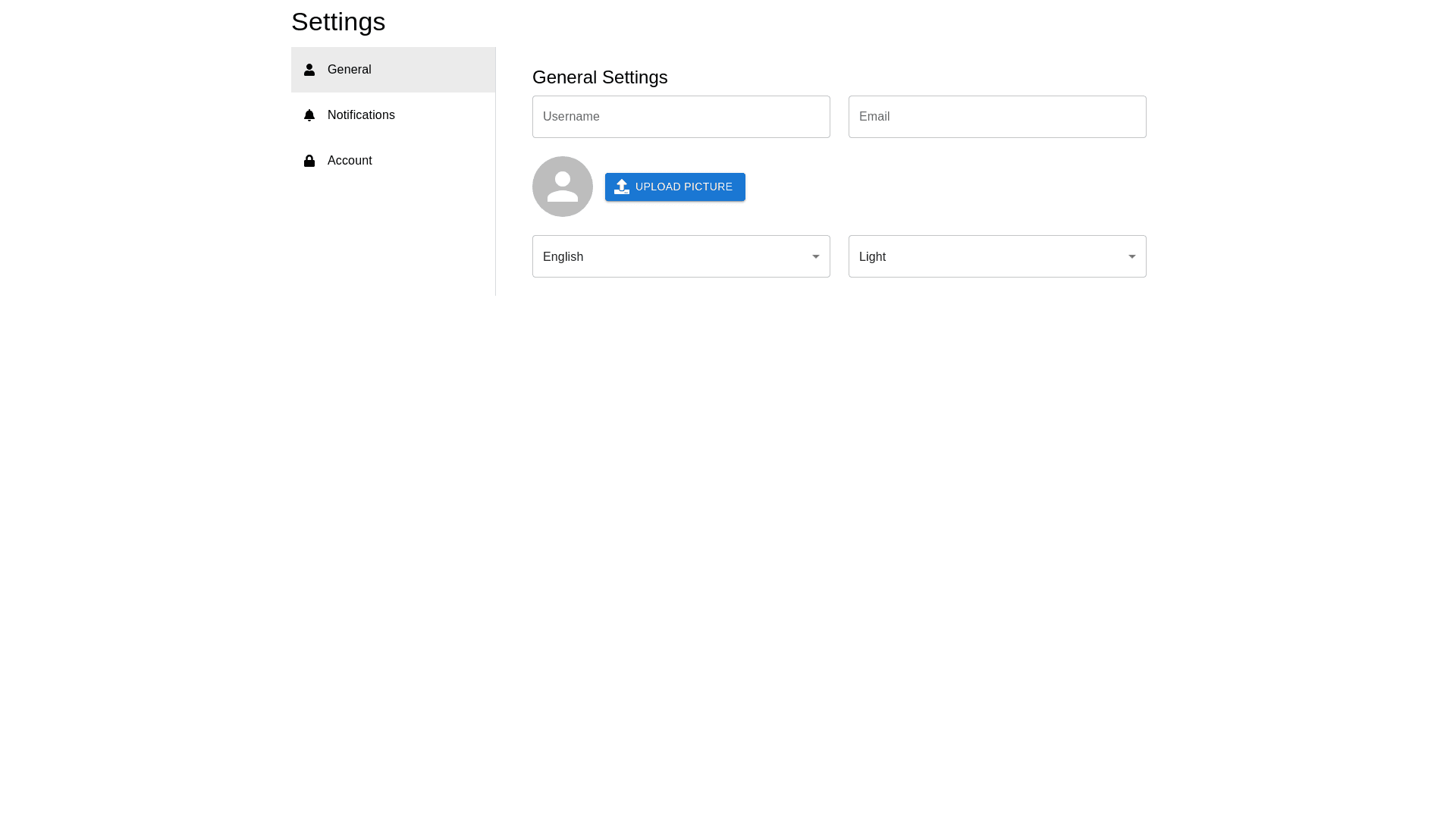1456x819 pixels.
Task: Click the Upload Picture button text label
Action: pos(683,187)
